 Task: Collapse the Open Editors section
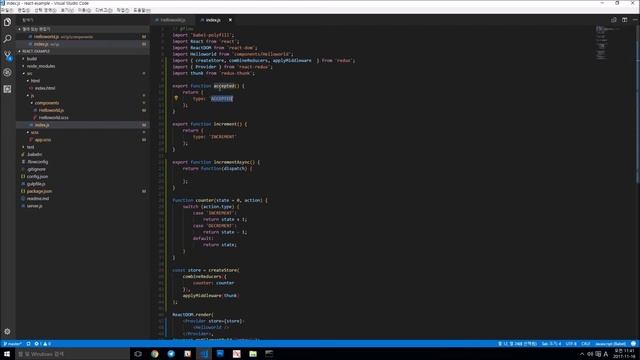point(82,29)
